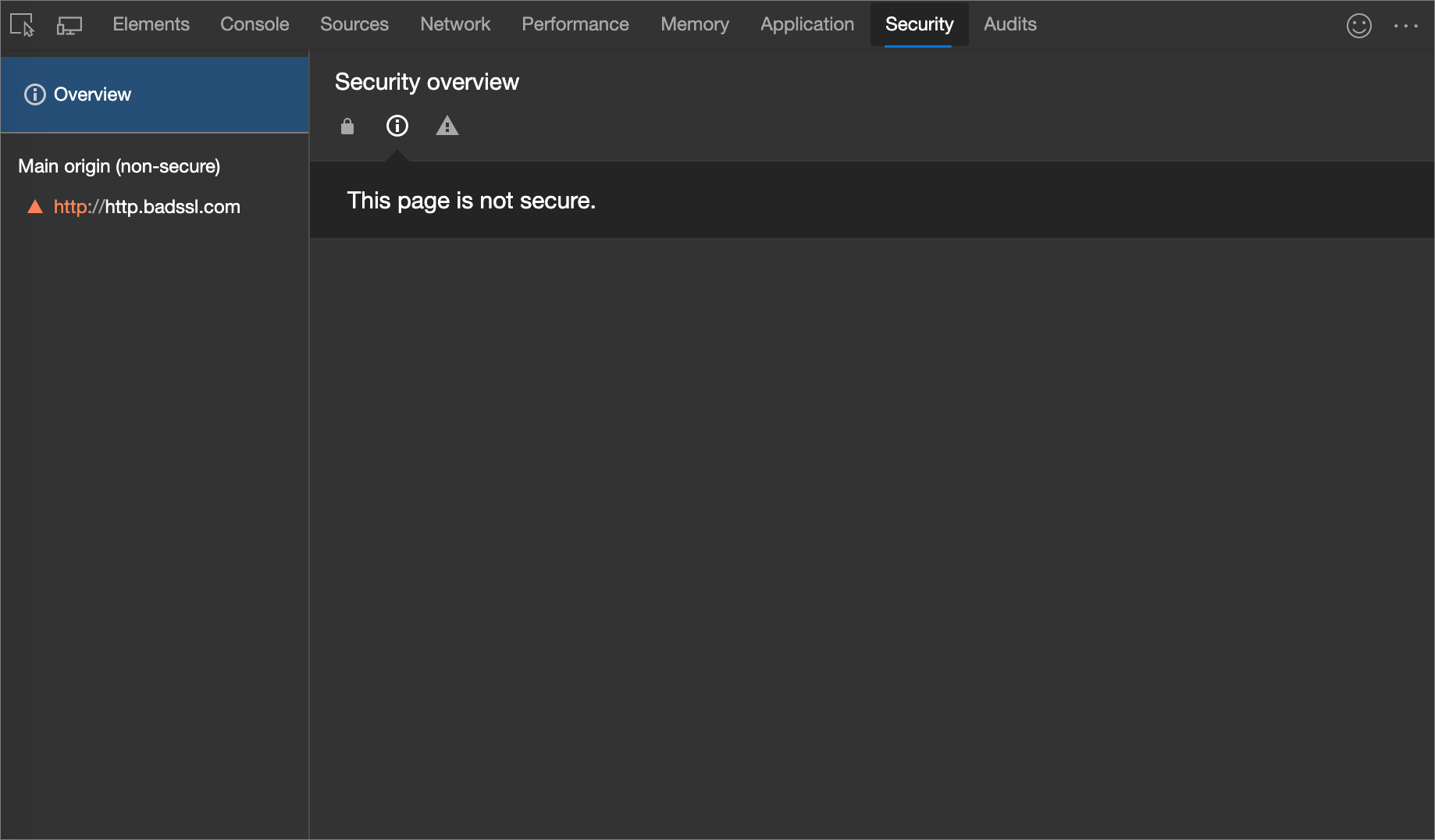This screenshot has height=840, width=1435.
Task: Click the info icon next to Overview
Action: click(35, 94)
